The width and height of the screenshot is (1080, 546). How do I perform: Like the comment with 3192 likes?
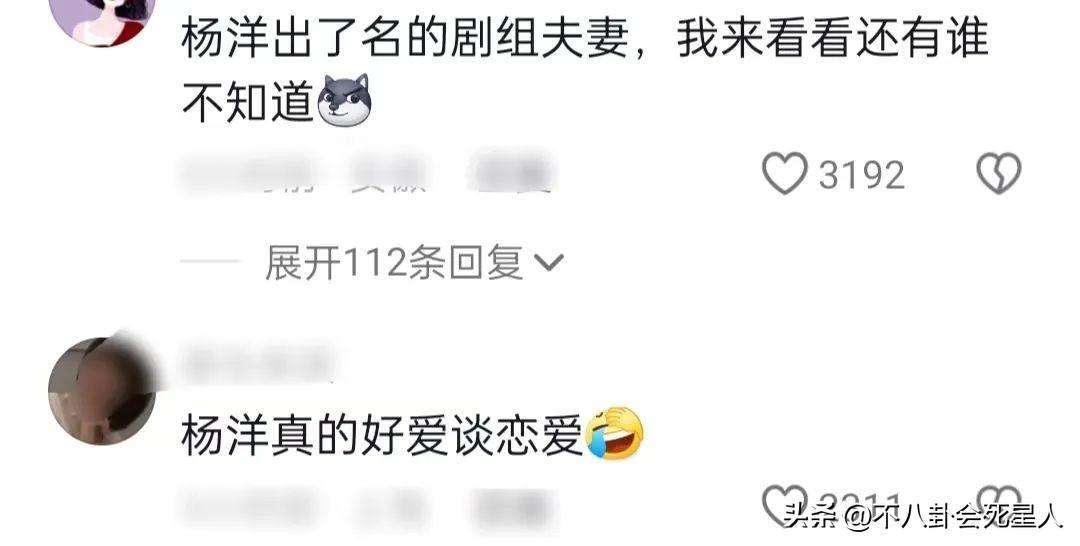[x=785, y=173]
